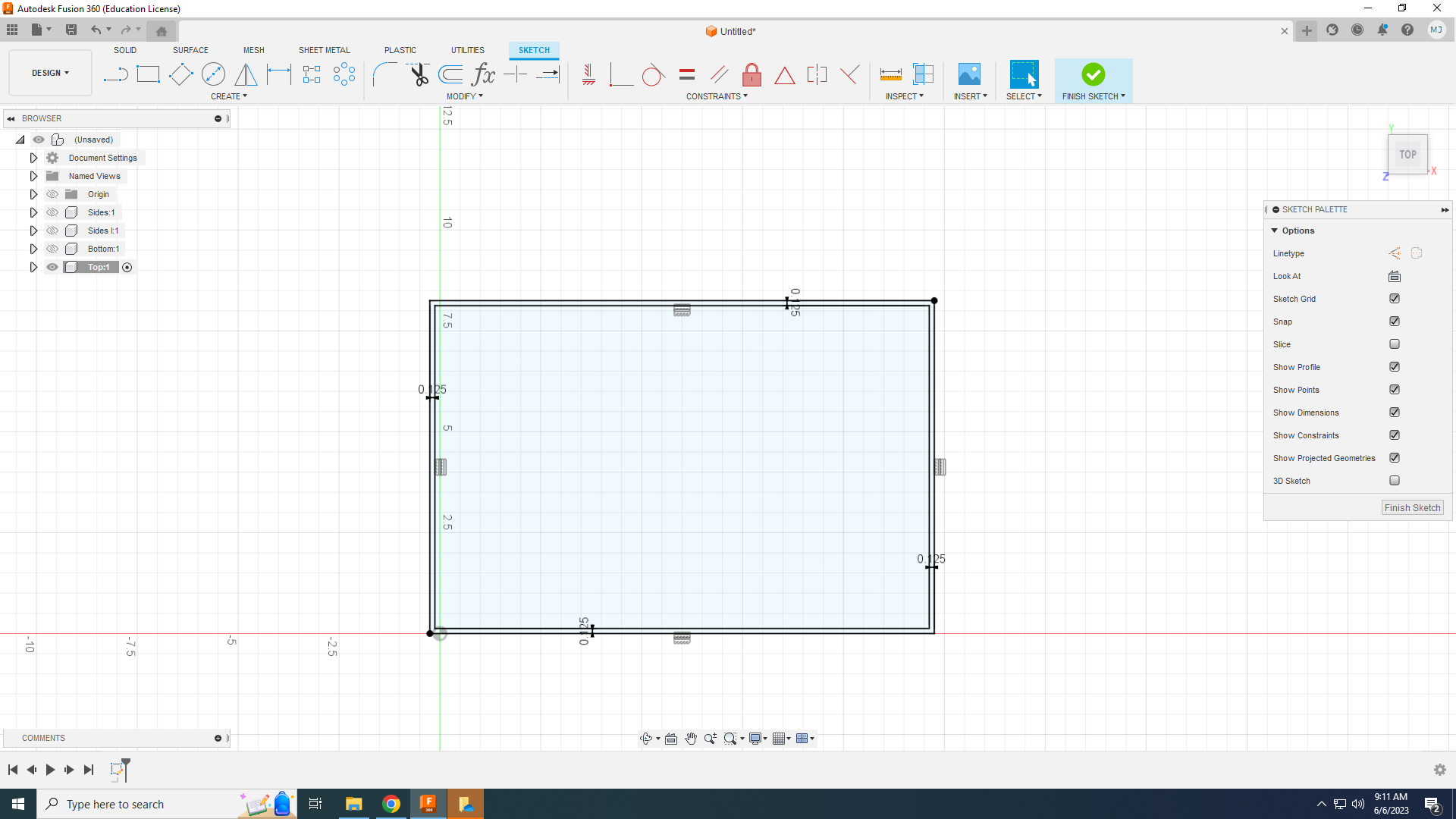Screen dimensions: 1456x819
Task: Select the Offset tool
Action: point(450,74)
